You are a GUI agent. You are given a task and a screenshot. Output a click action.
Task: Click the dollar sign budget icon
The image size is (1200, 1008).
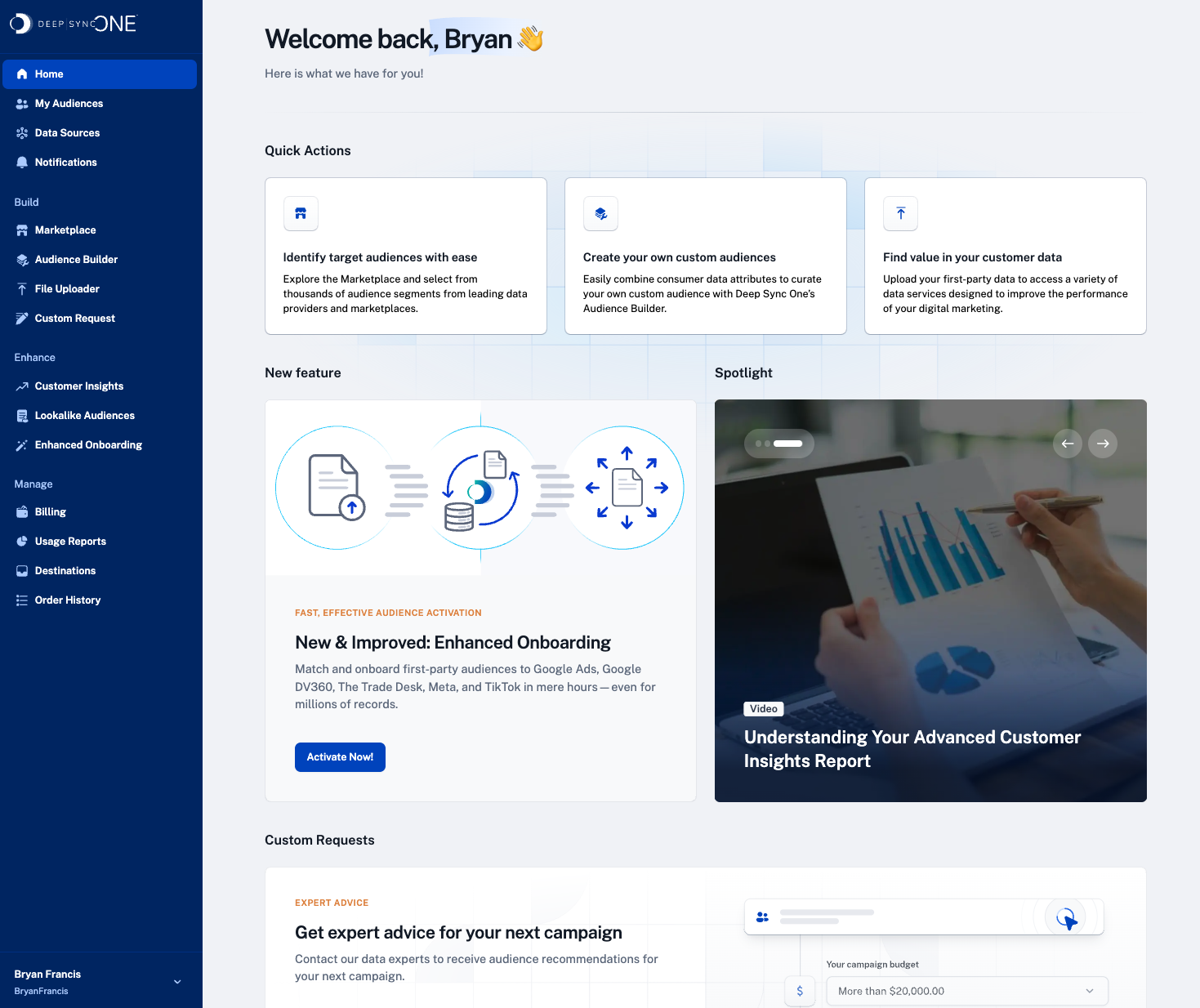[x=800, y=991]
